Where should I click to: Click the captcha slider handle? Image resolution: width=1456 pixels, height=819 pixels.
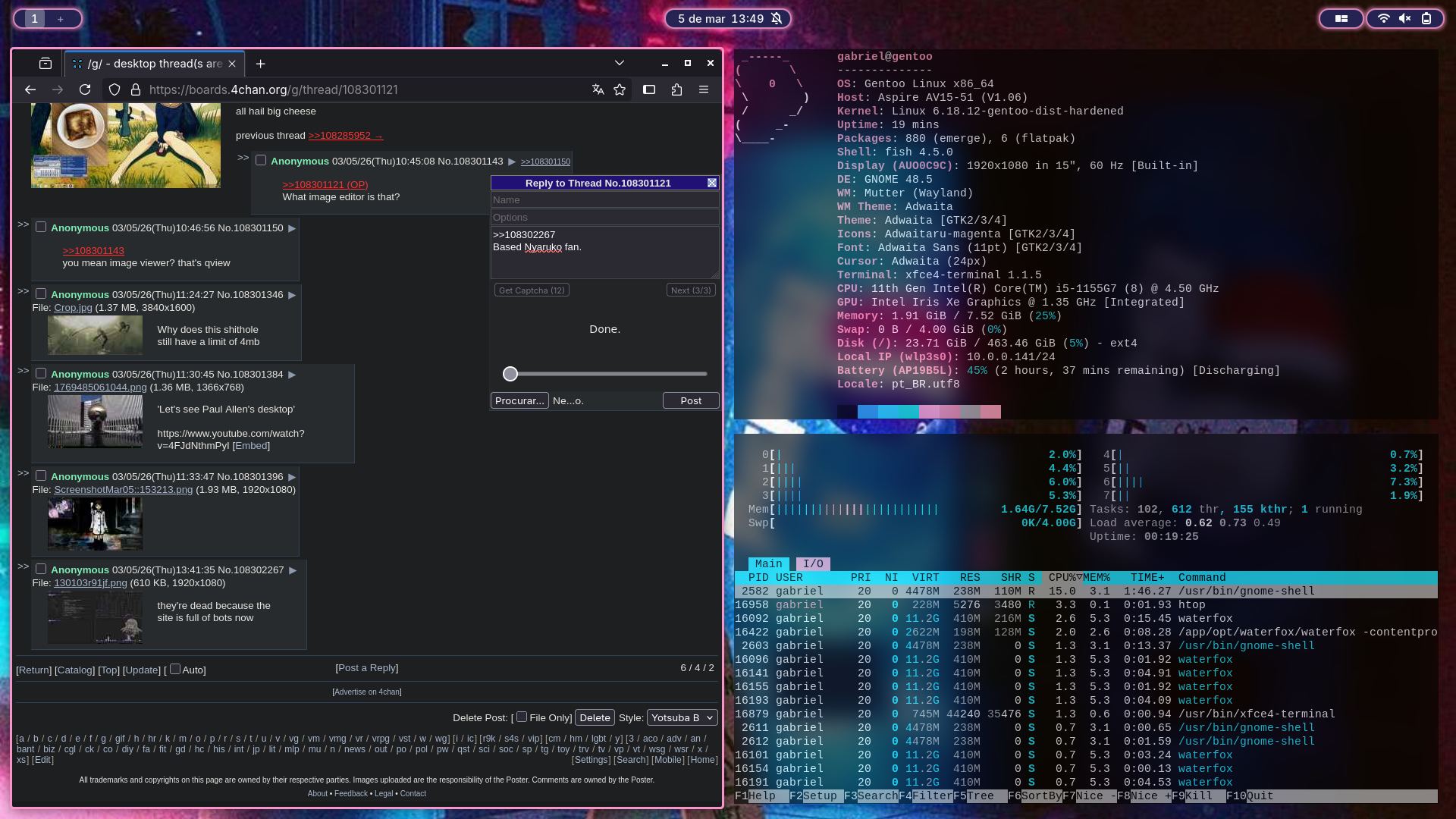coord(510,374)
